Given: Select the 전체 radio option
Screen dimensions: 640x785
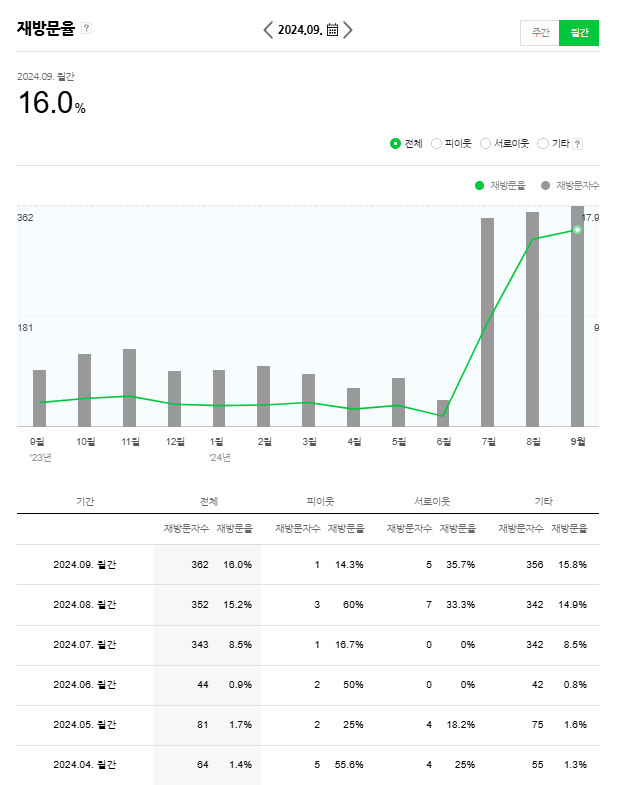Looking at the screenshot, I should tap(396, 144).
